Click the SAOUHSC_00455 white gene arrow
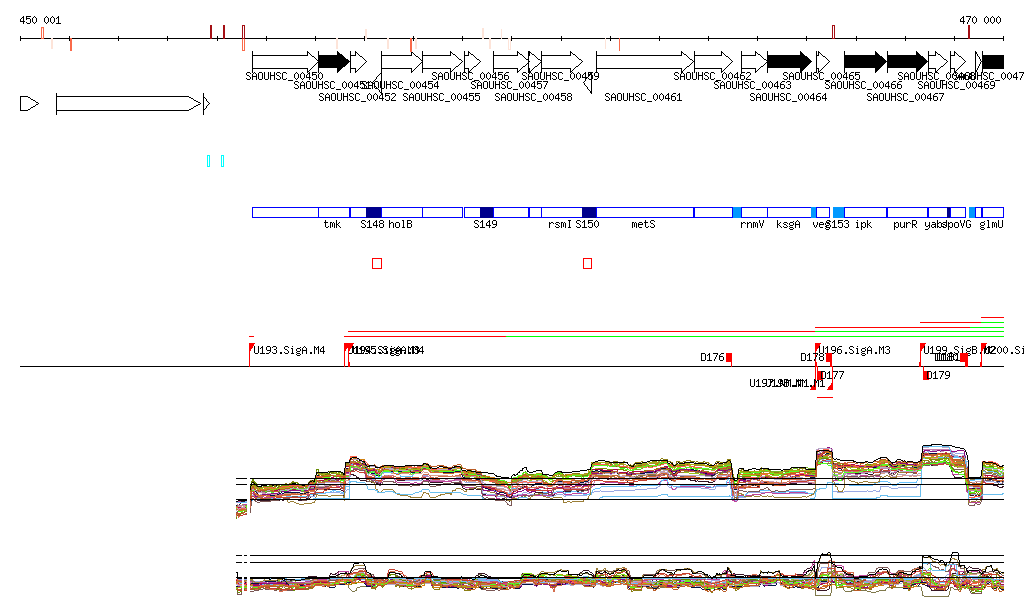Viewport: 1024px width, 611px height. pyautogui.click(x=442, y=62)
